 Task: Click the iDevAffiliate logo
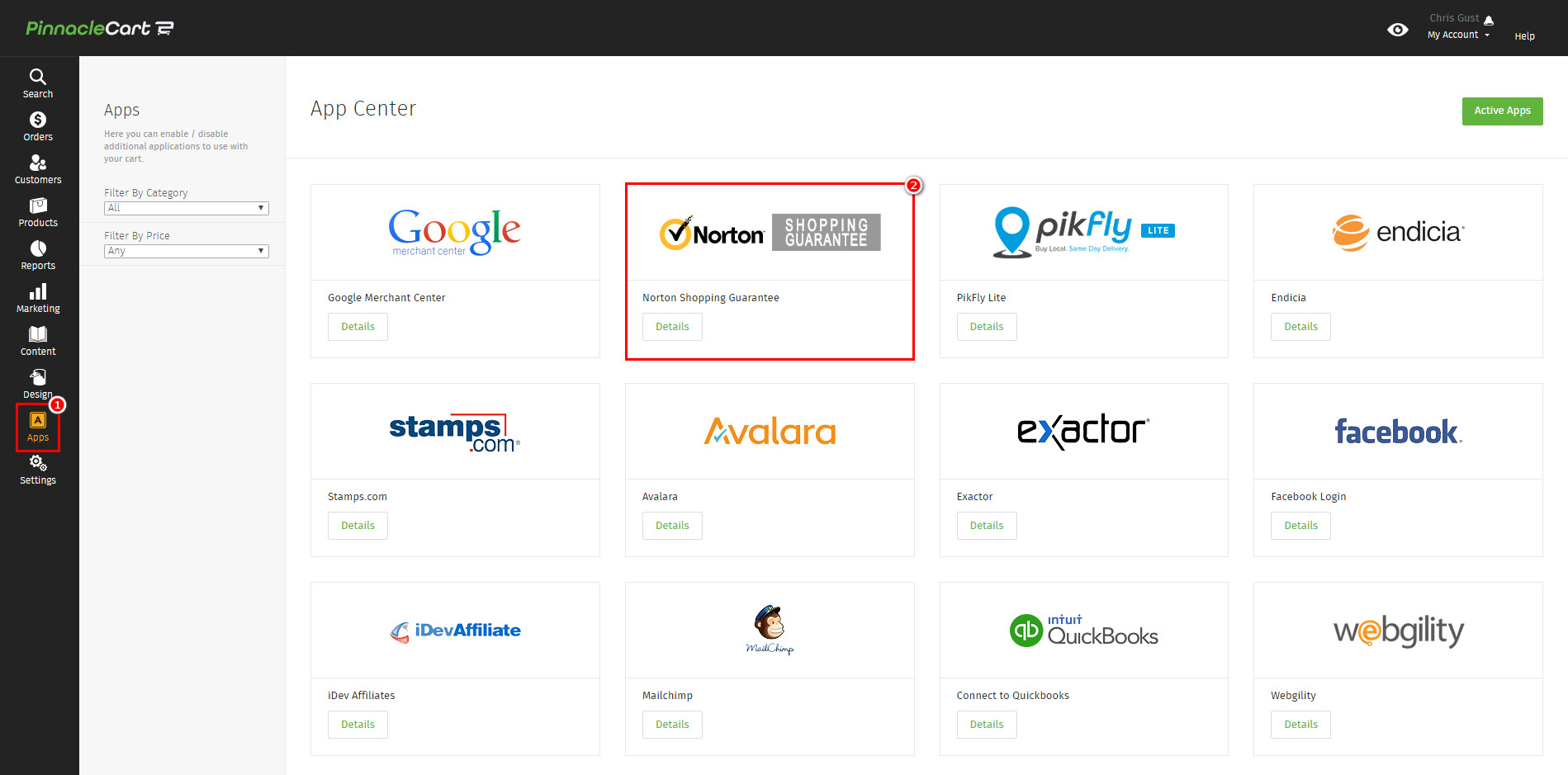click(455, 631)
